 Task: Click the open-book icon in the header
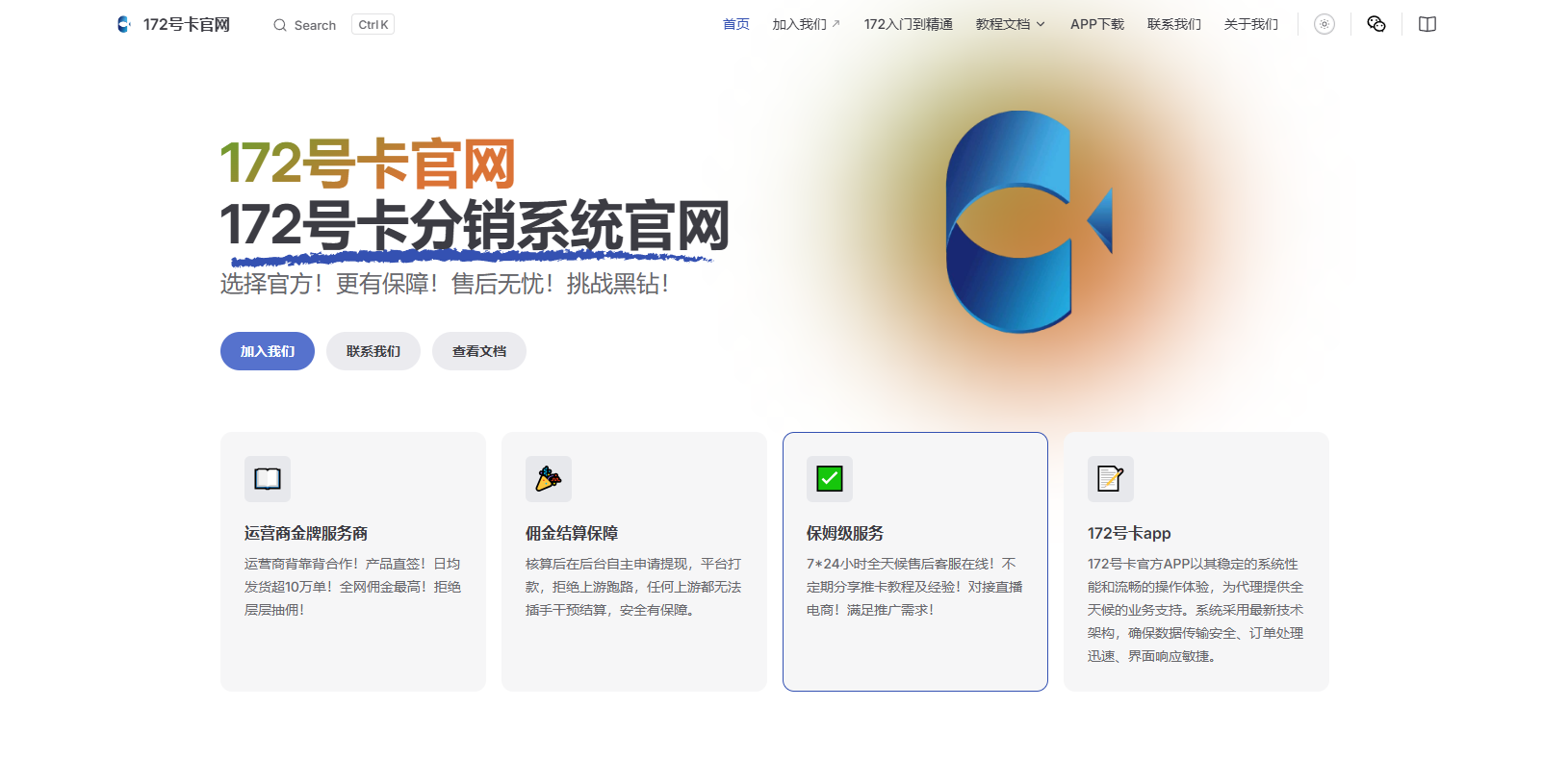click(x=1427, y=24)
